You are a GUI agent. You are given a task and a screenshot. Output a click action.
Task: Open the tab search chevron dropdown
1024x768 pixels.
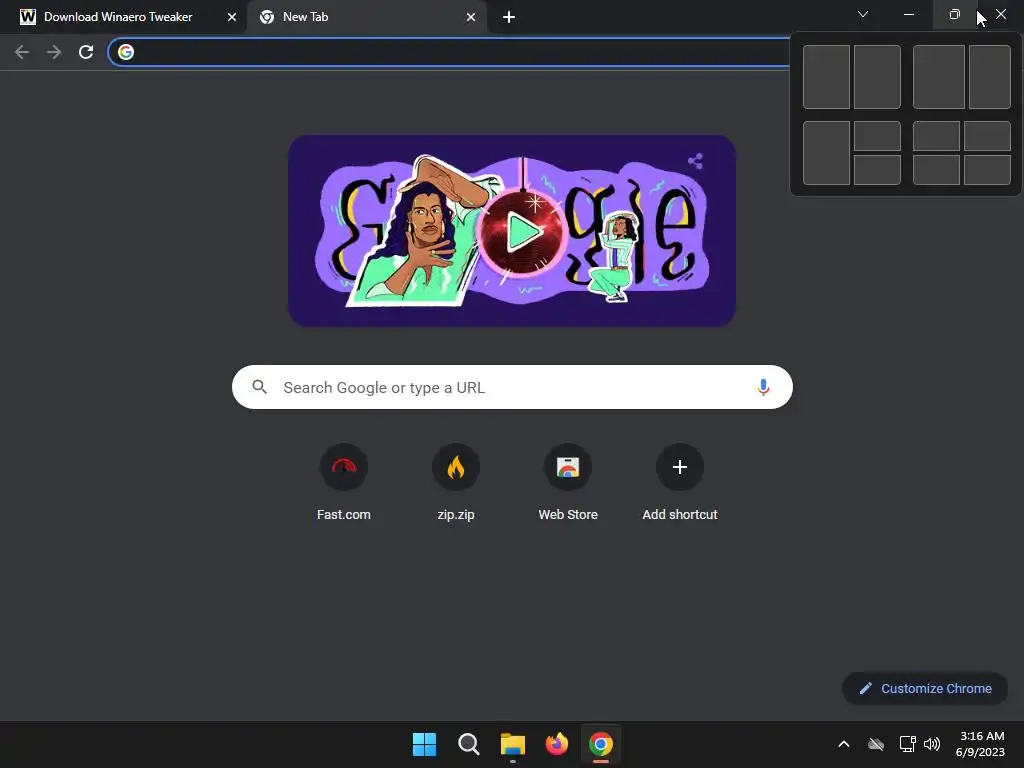pyautogui.click(x=863, y=14)
